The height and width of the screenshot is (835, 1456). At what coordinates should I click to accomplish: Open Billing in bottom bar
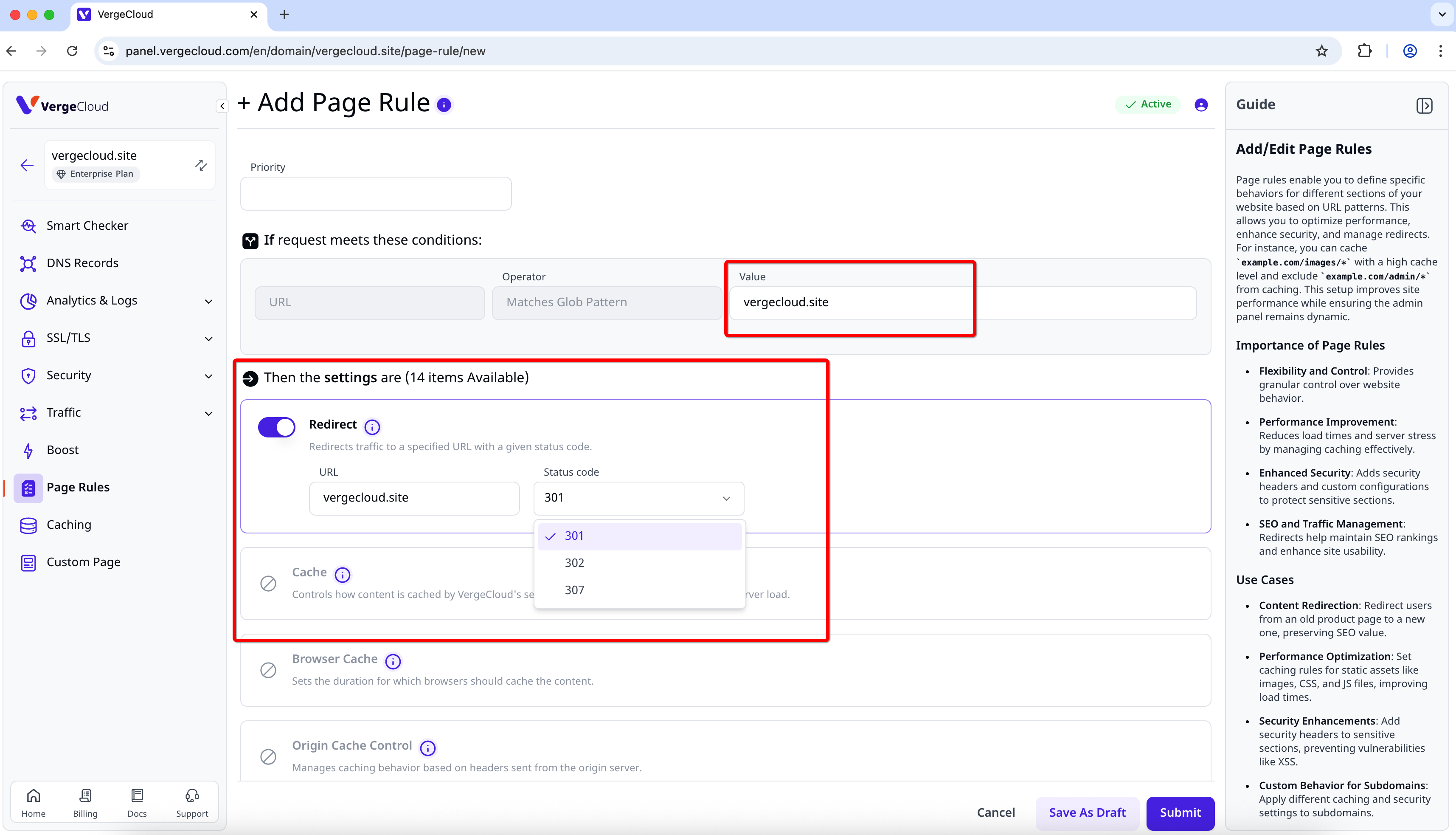pyautogui.click(x=85, y=802)
